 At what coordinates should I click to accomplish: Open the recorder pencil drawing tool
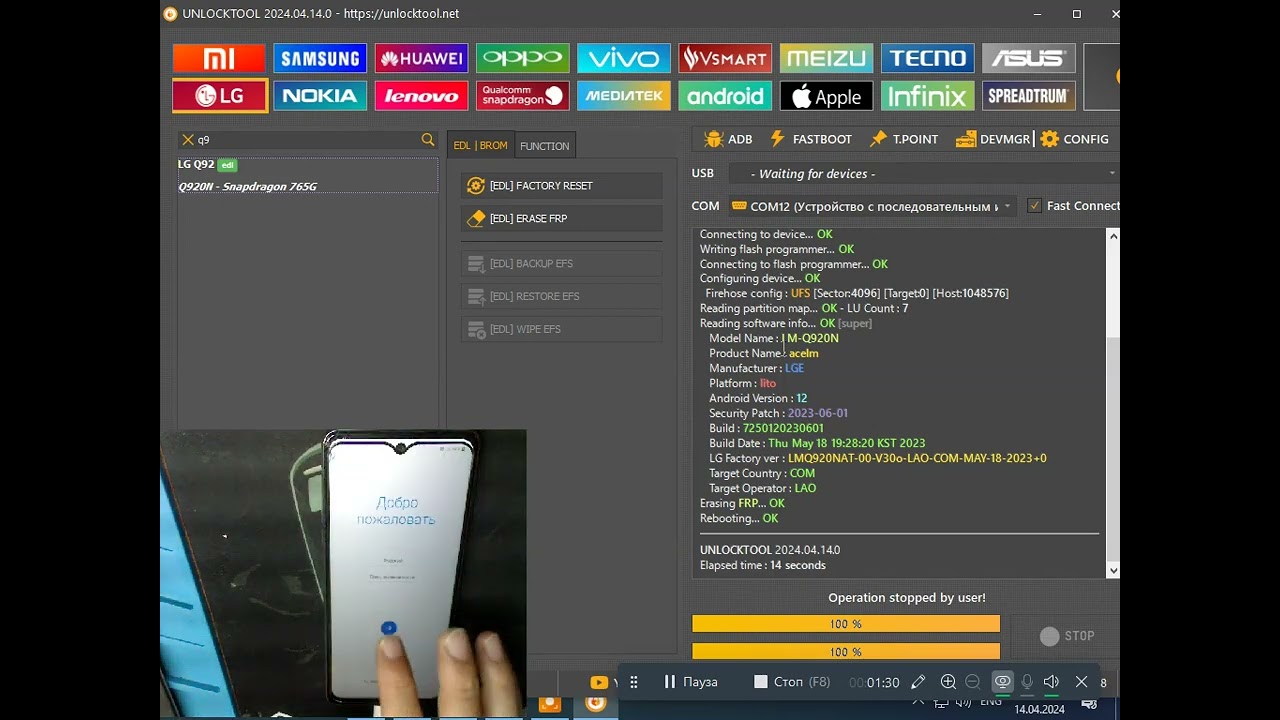click(x=918, y=682)
